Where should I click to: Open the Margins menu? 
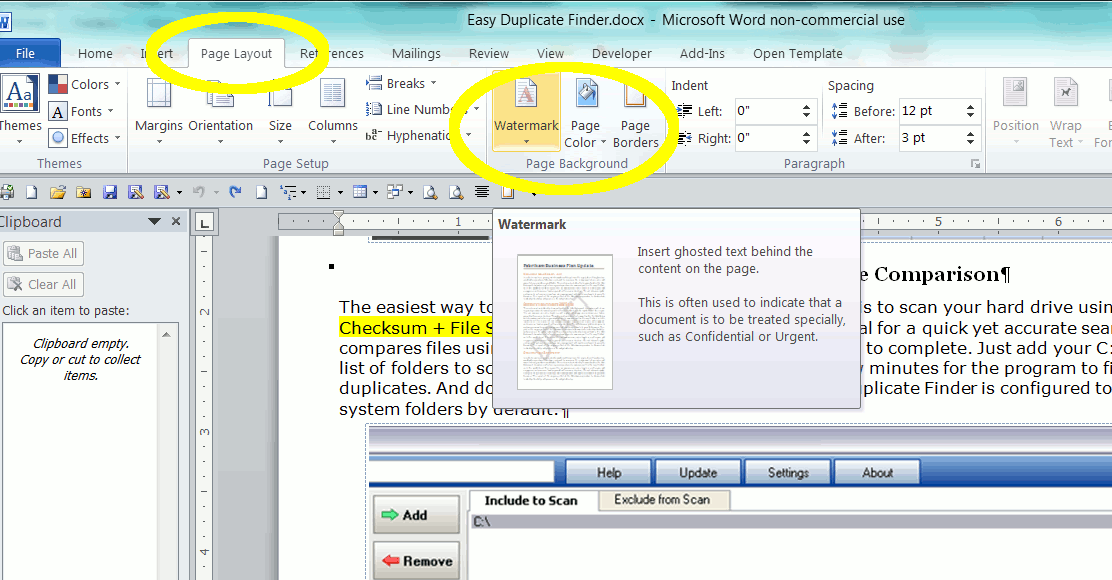pos(159,111)
